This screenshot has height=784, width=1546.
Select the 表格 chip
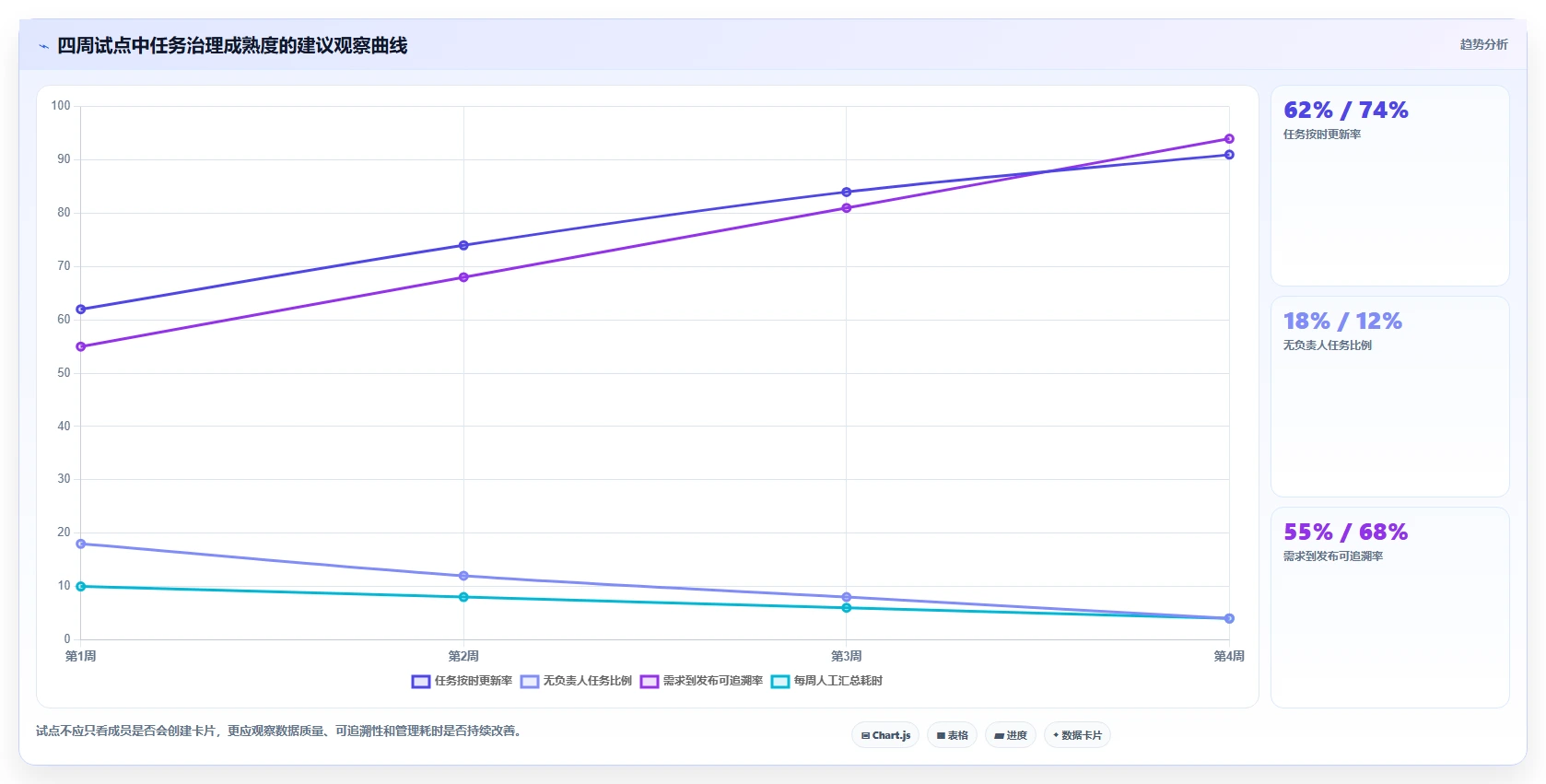(x=953, y=735)
